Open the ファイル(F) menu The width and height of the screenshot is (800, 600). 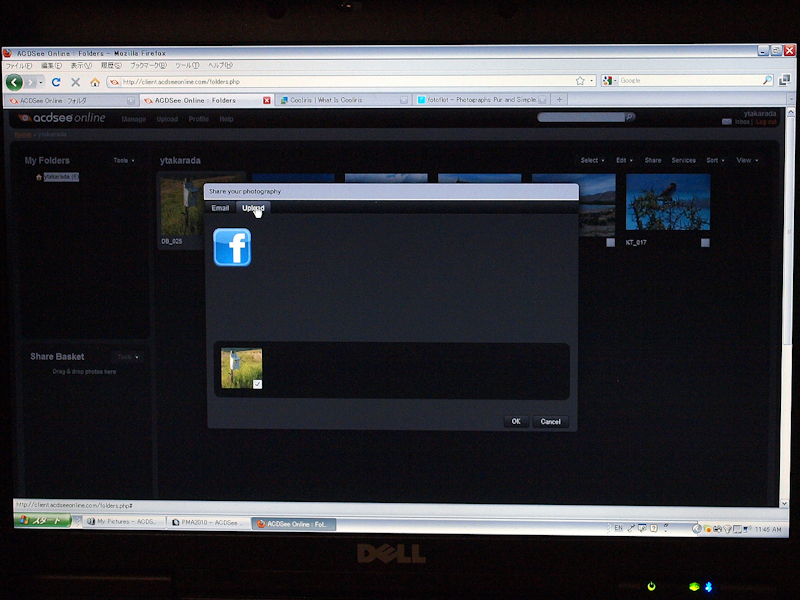(19, 66)
